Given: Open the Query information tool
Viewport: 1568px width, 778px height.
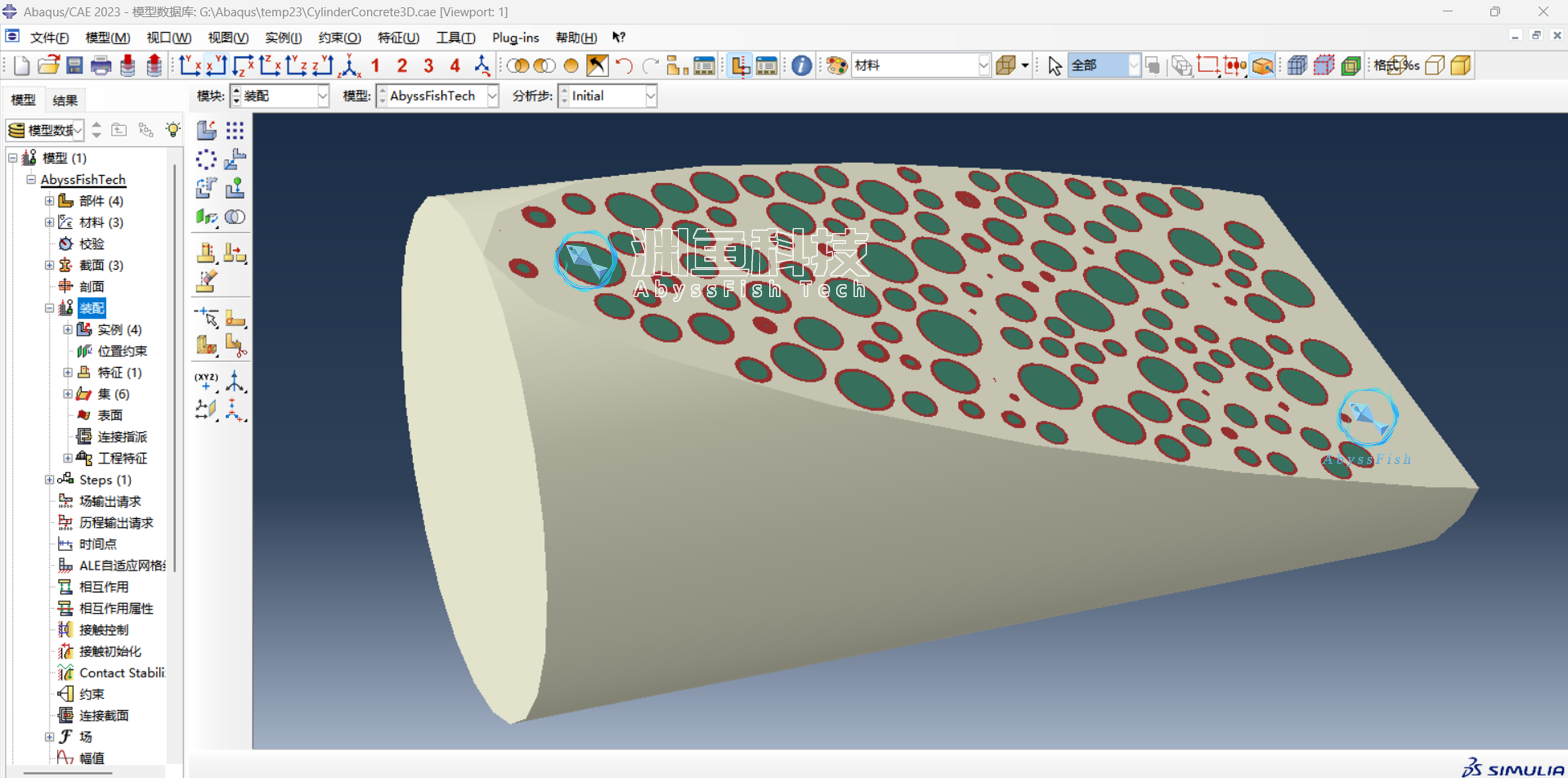Looking at the screenshot, I should coord(801,65).
